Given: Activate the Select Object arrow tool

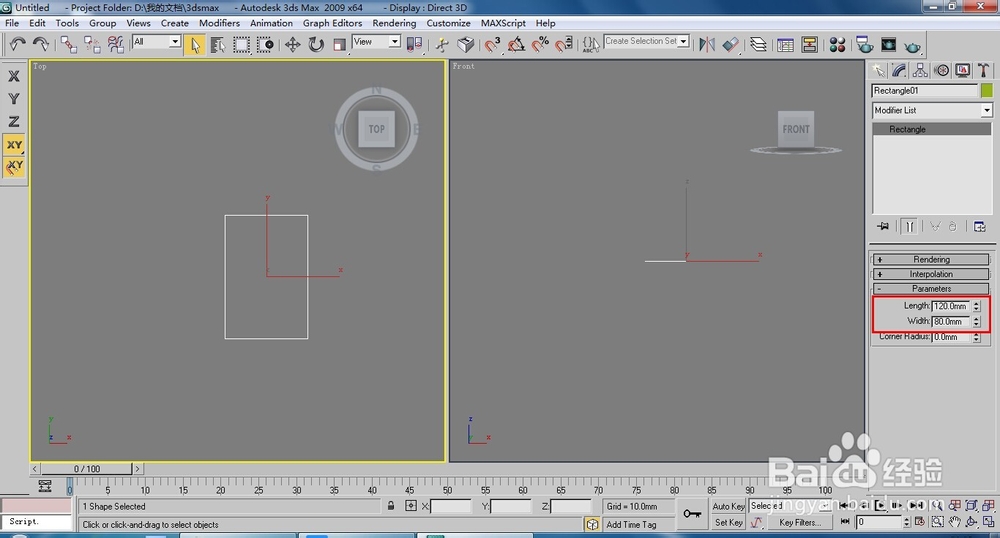Looking at the screenshot, I should coord(195,45).
